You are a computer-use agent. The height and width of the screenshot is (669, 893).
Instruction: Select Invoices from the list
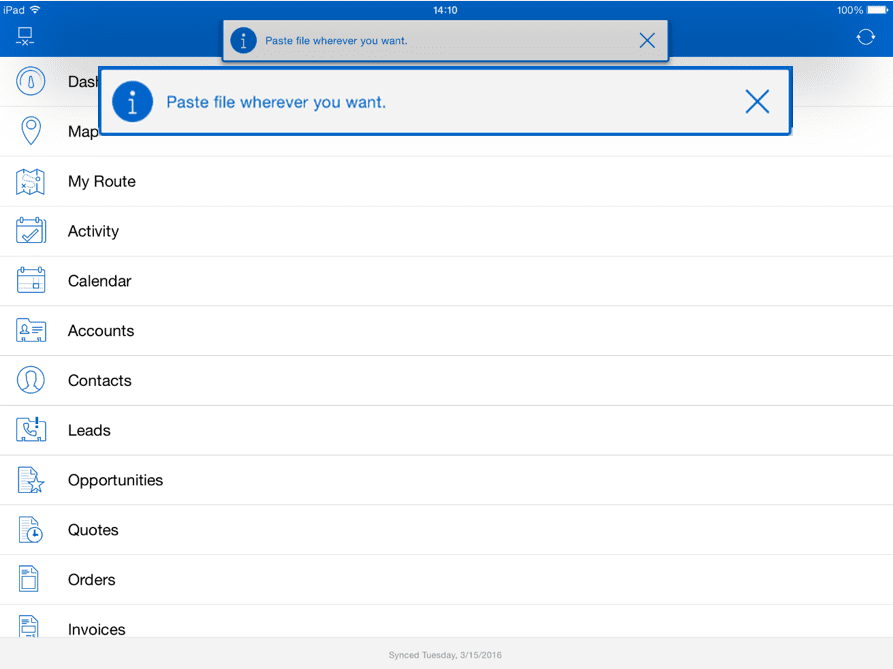[x=446, y=622]
